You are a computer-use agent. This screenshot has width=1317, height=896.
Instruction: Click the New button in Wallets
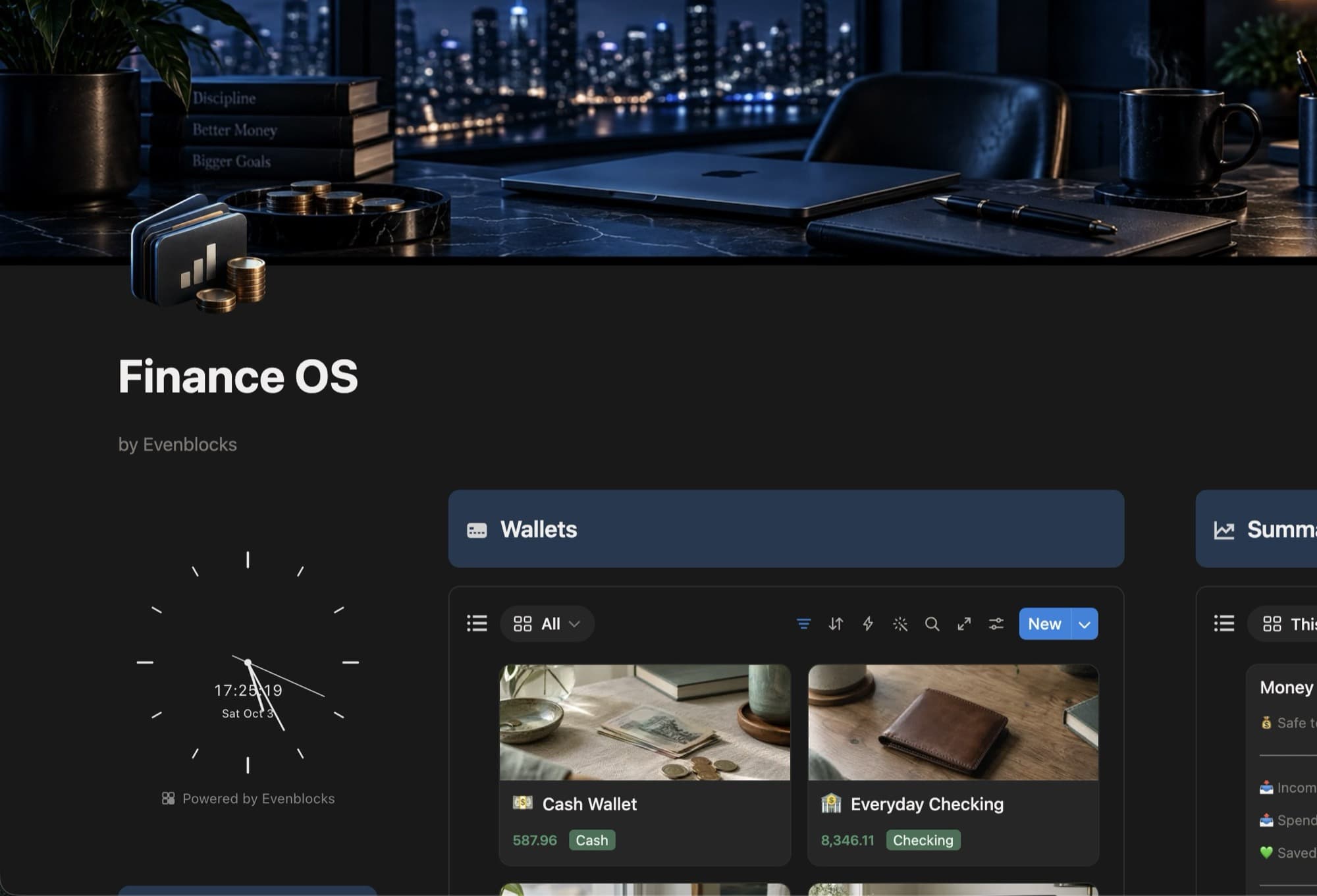click(x=1045, y=623)
